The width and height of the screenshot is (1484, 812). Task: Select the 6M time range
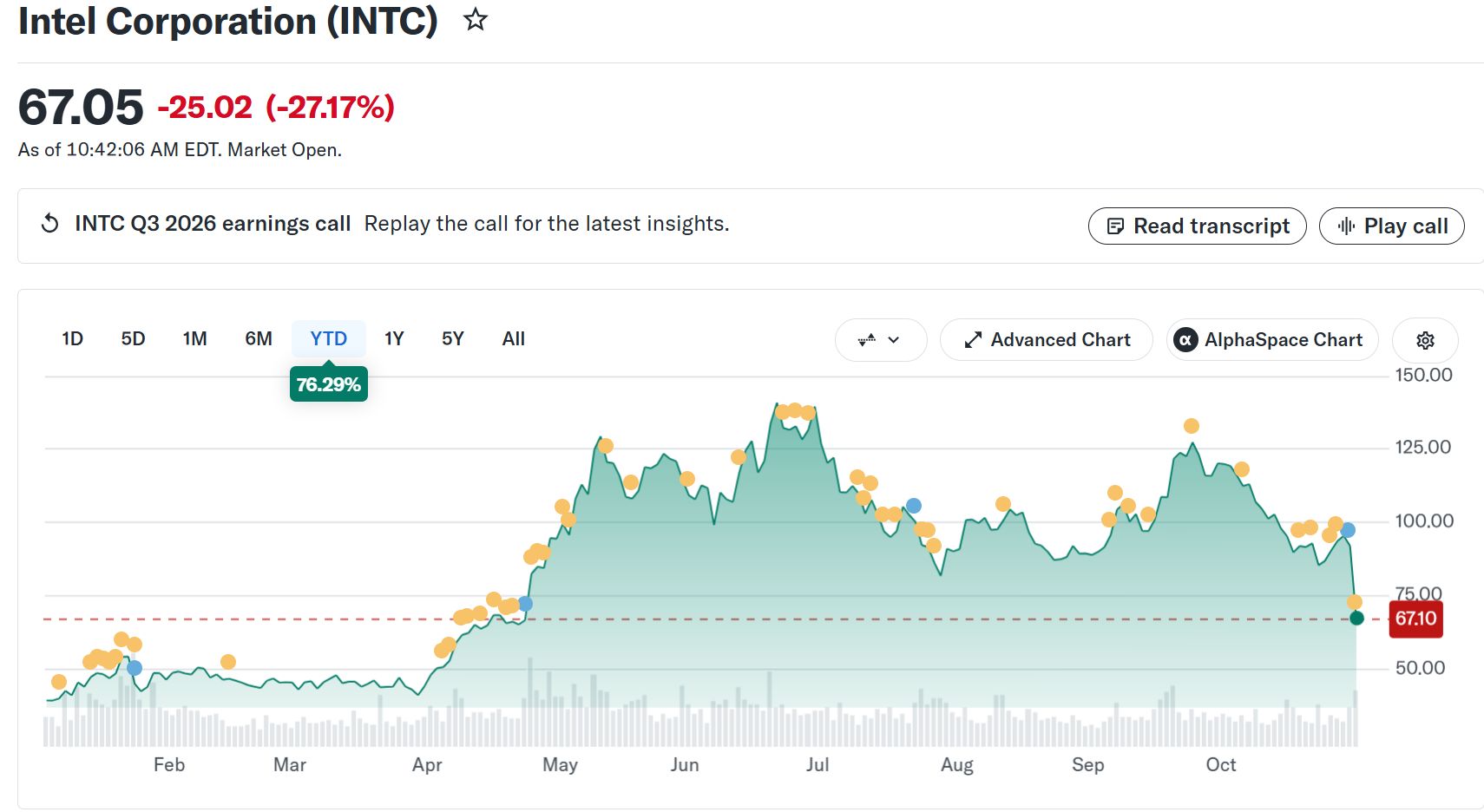coord(258,338)
